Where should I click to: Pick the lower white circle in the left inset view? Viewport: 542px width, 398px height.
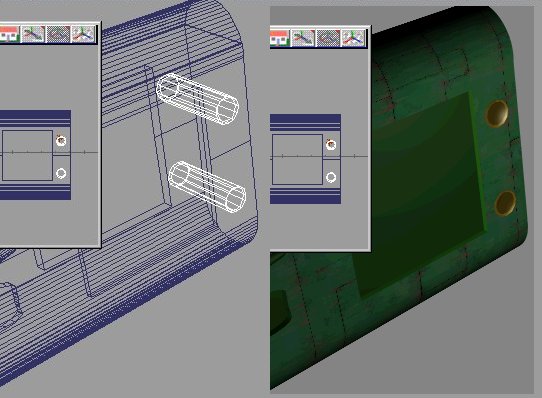tap(61, 173)
